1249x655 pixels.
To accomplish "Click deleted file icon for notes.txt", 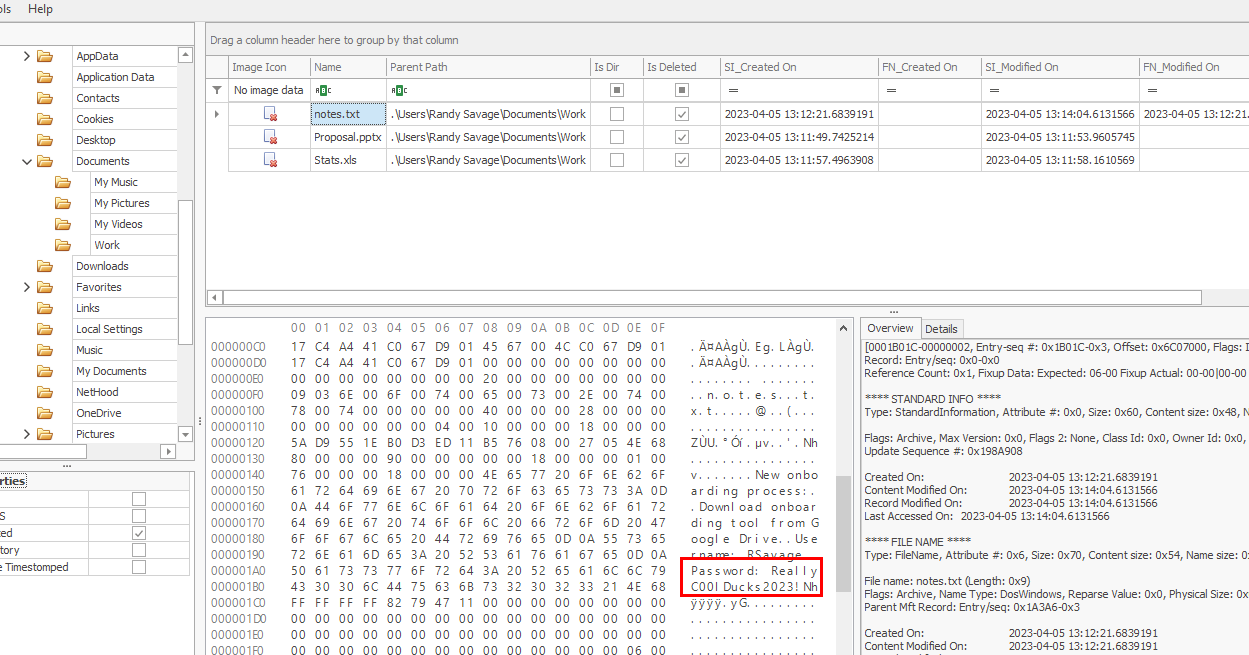I will (x=270, y=114).
